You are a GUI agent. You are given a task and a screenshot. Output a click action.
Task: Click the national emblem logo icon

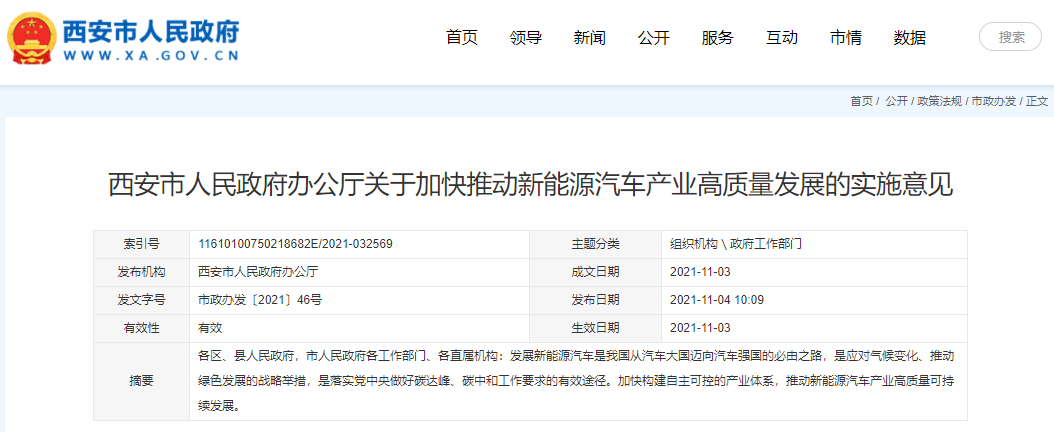point(32,38)
